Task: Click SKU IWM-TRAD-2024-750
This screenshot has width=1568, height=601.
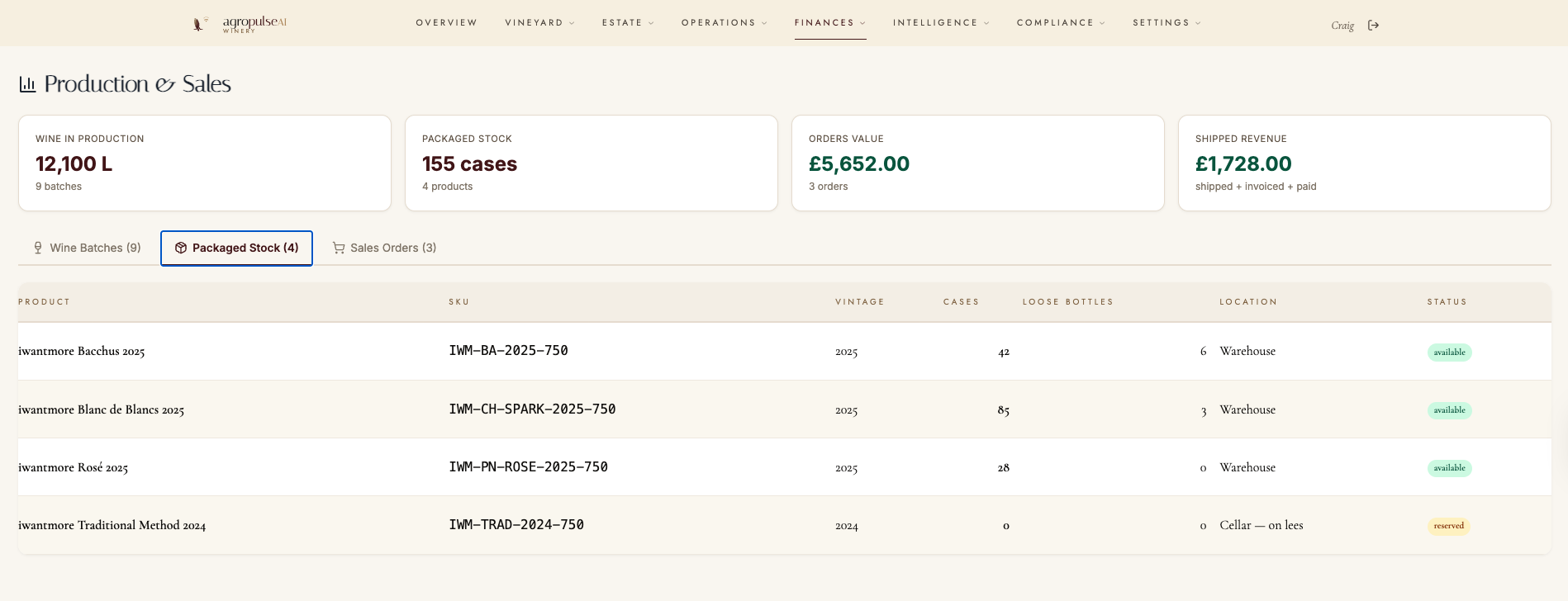Action: pos(516,525)
